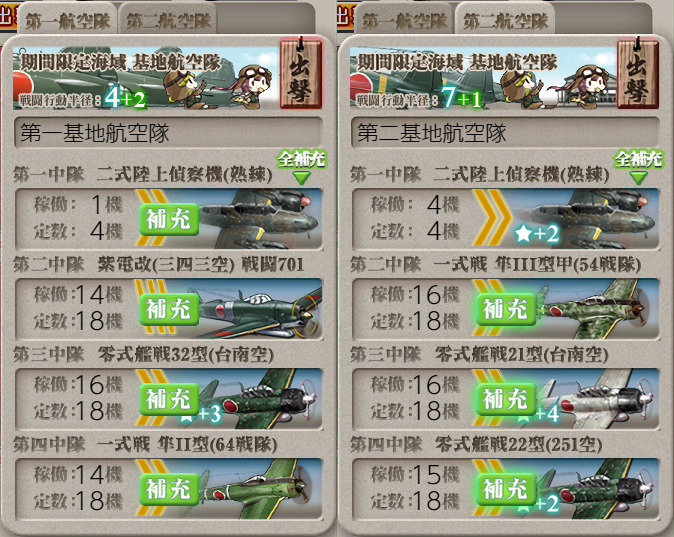Viewport: 674px width, 537px height.
Task: Switch to 第一航空隊 tab in left panel
Action: point(67,21)
